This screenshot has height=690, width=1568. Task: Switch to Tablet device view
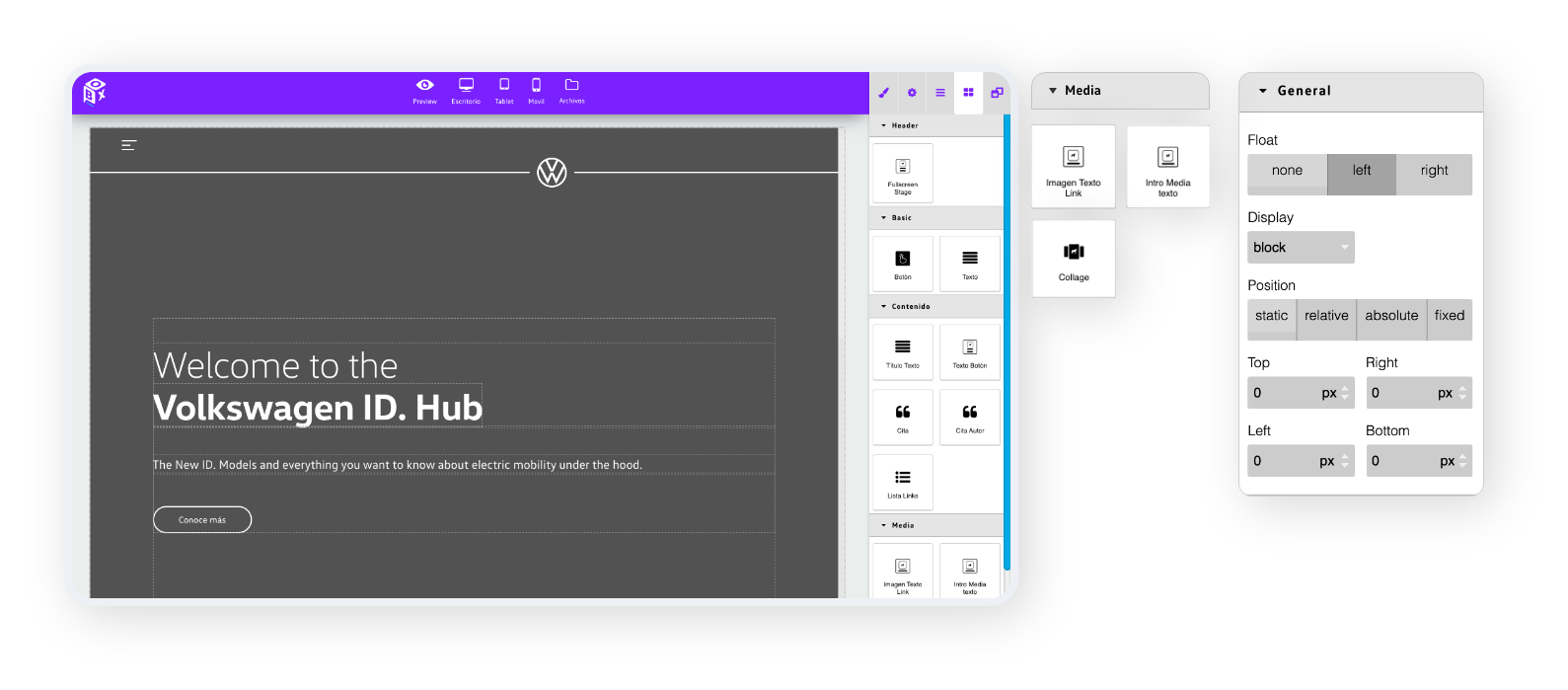point(504,91)
